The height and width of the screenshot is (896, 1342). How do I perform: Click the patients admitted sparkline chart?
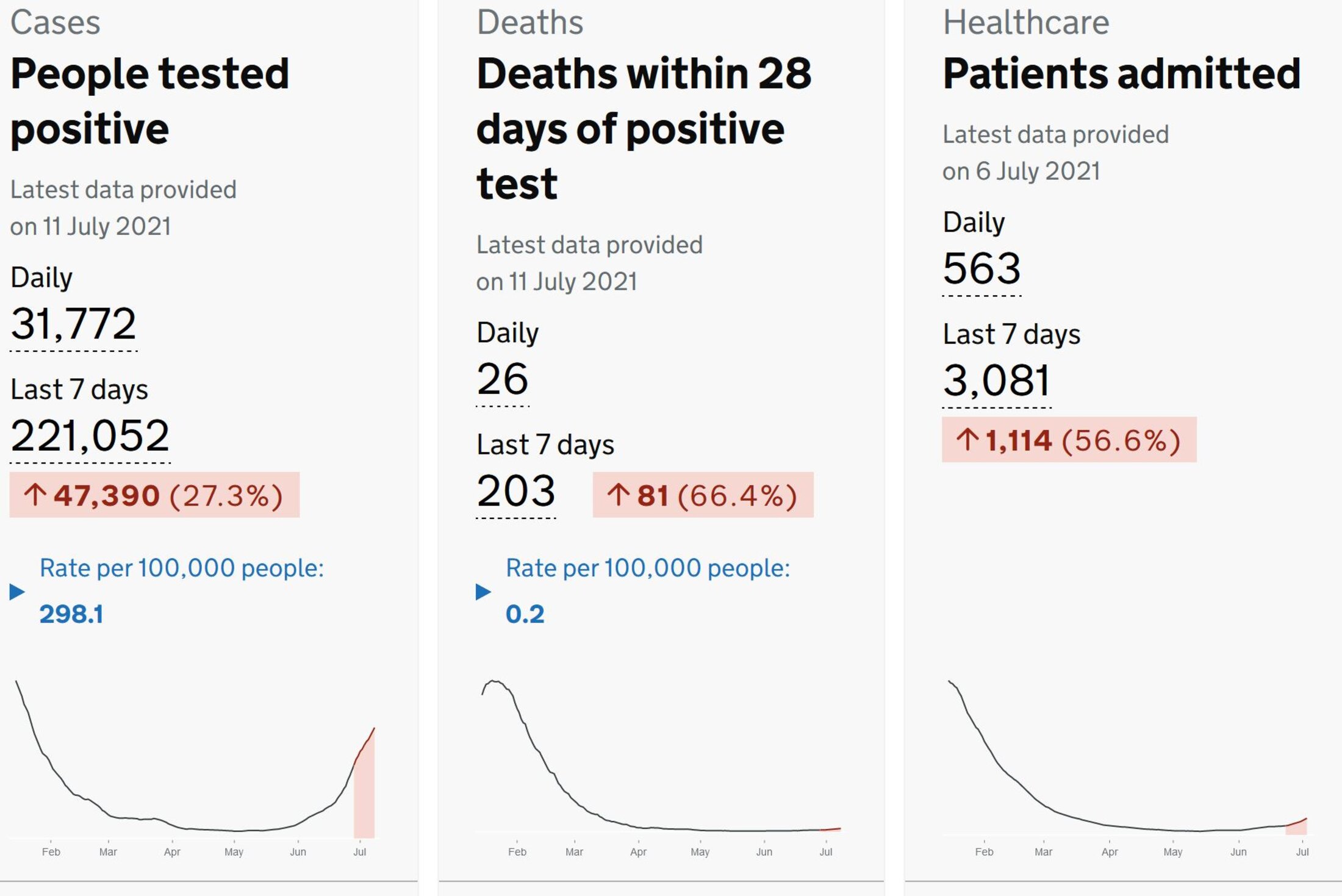(1127, 769)
